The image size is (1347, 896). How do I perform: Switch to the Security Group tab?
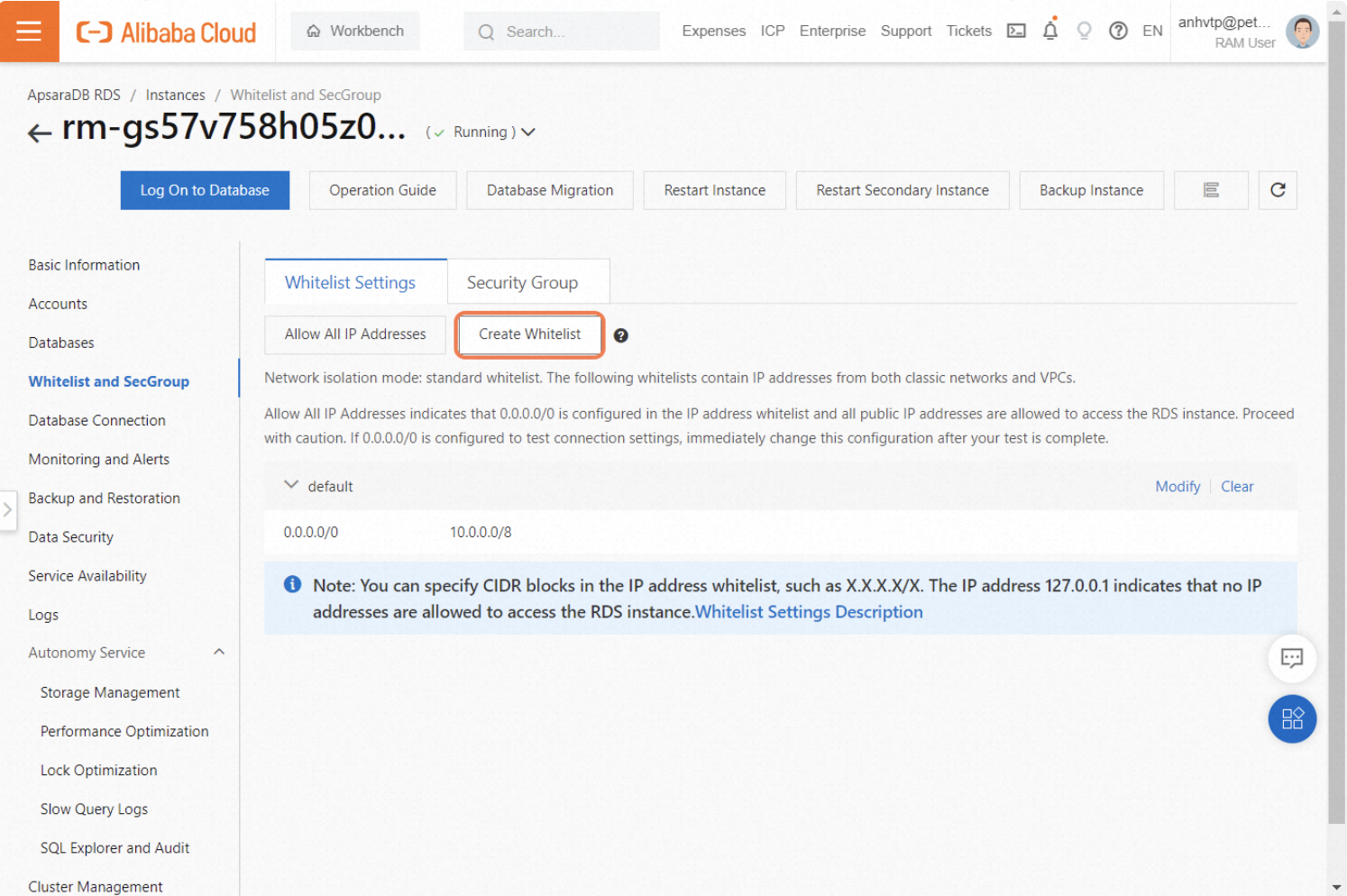pyautogui.click(x=527, y=281)
